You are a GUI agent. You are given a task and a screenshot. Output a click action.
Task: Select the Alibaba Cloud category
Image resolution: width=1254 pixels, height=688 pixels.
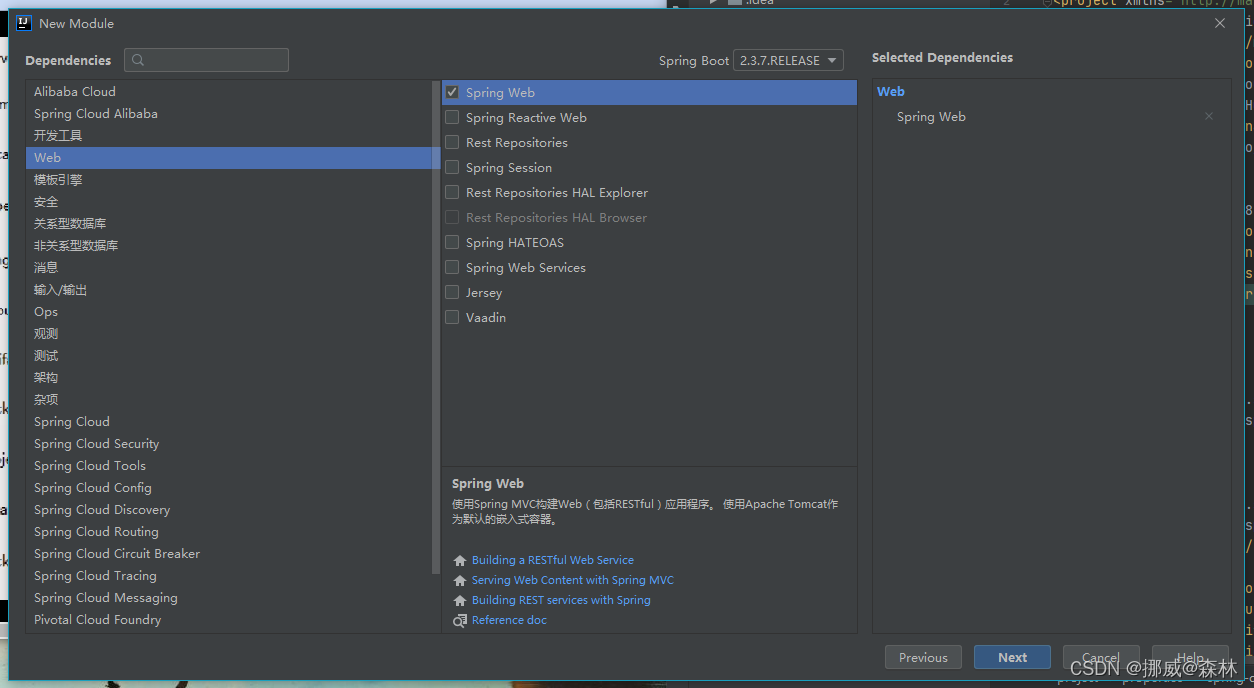click(228, 91)
